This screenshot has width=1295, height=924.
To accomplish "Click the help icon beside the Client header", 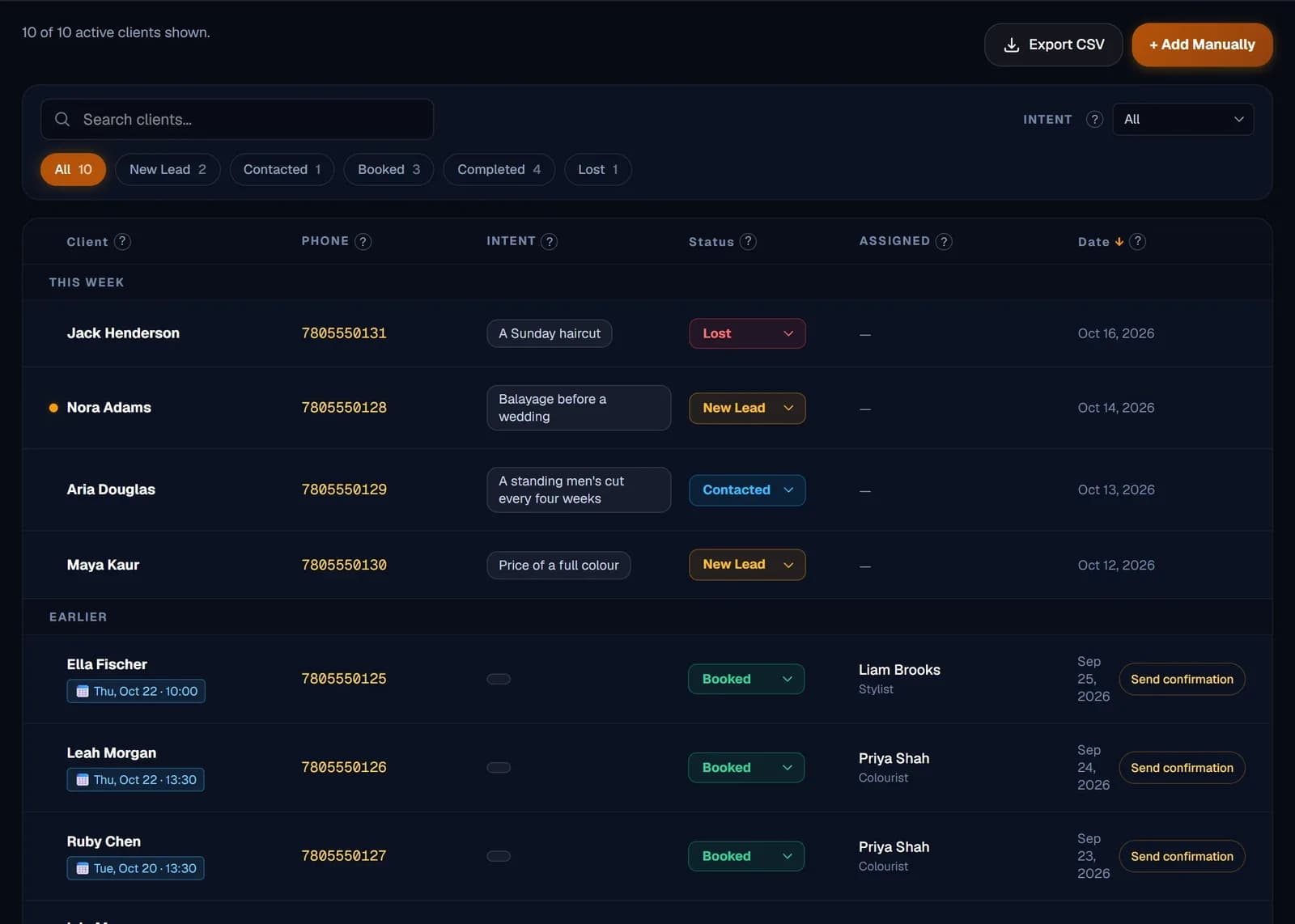I will pyautogui.click(x=122, y=241).
